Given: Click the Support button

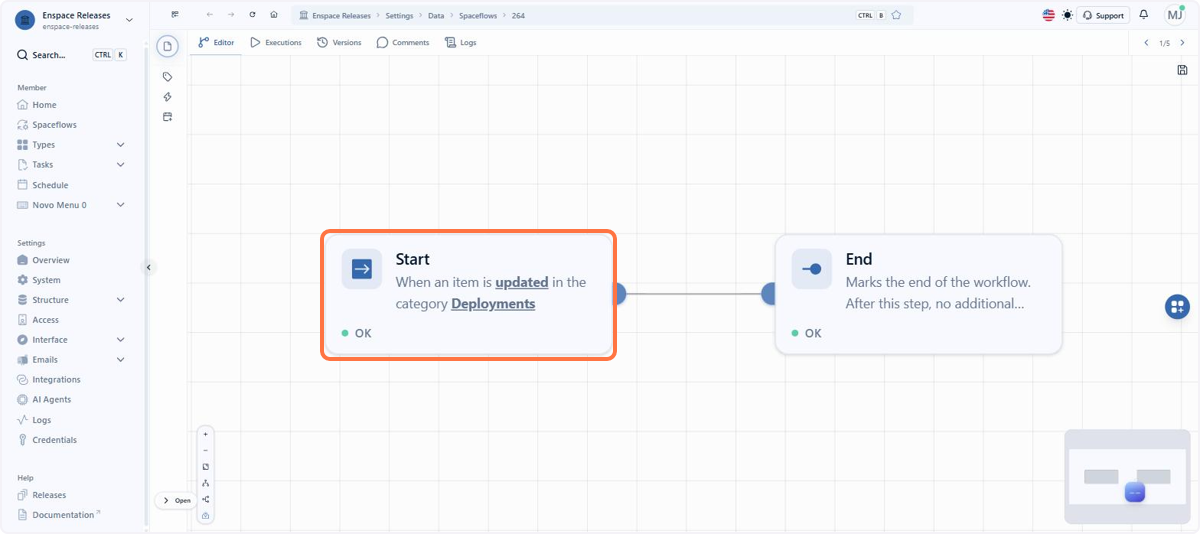Looking at the screenshot, I should click(x=1103, y=15).
